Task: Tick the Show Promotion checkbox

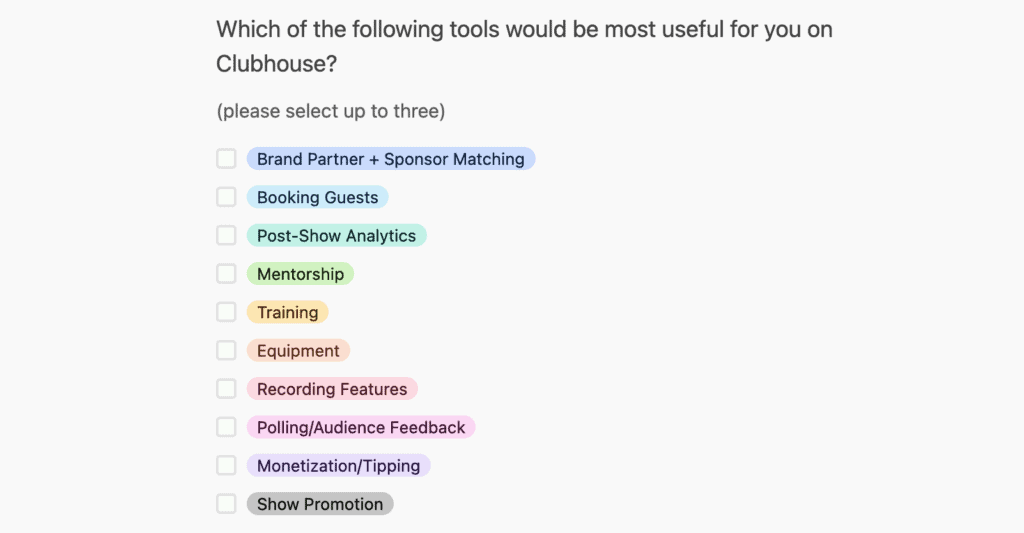Action: 226,504
